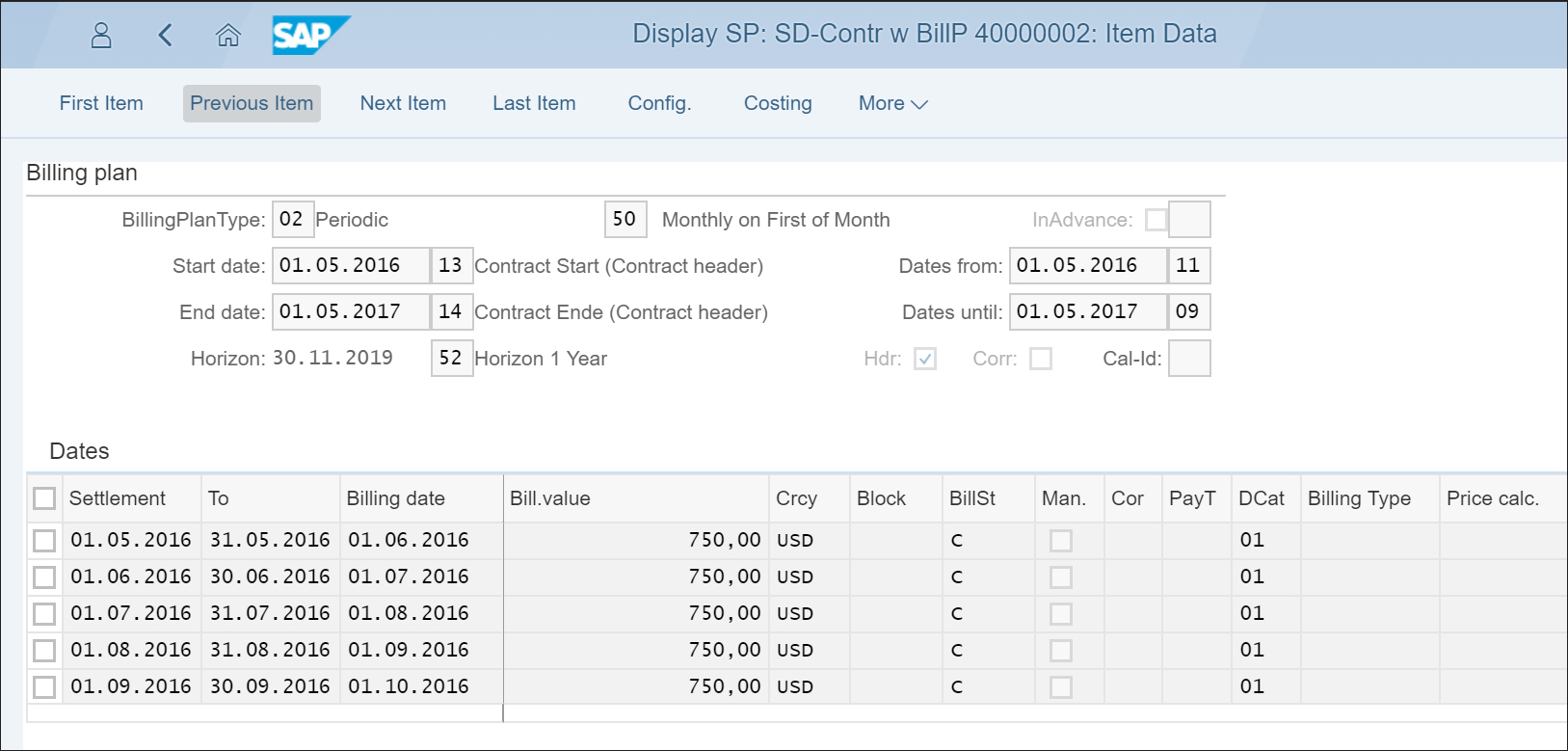Click the Crcy column header

point(810,498)
